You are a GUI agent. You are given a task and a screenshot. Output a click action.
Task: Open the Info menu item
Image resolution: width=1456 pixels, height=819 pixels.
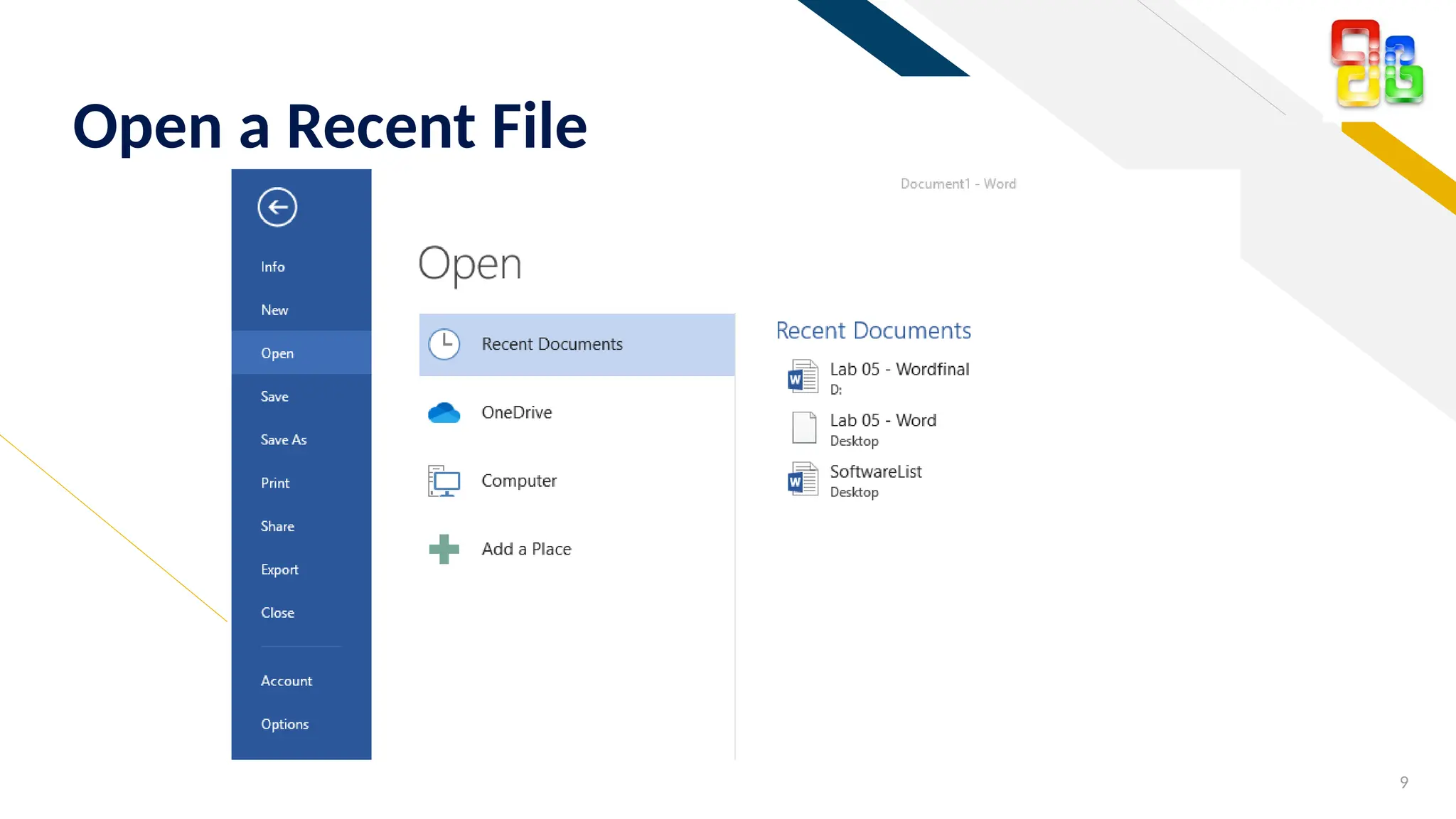pos(273,267)
